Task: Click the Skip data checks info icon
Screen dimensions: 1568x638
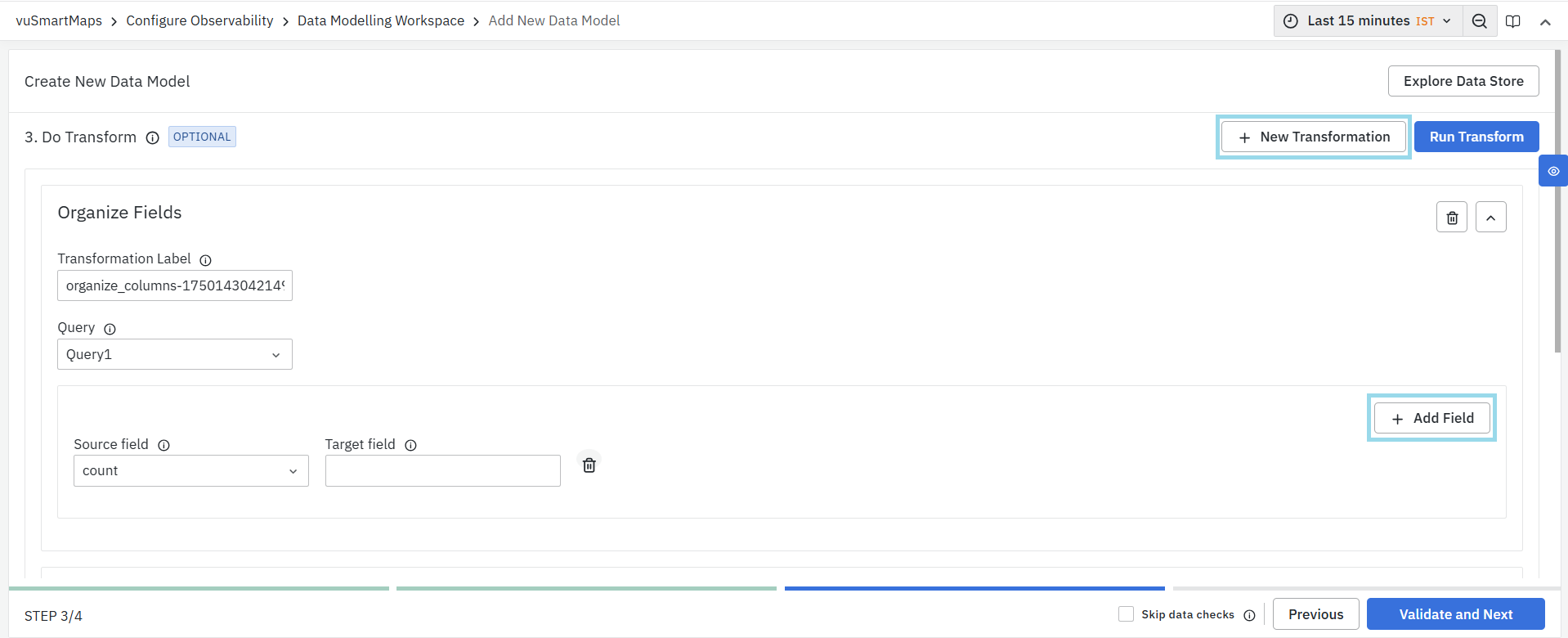Action: tap(1249, 615)
